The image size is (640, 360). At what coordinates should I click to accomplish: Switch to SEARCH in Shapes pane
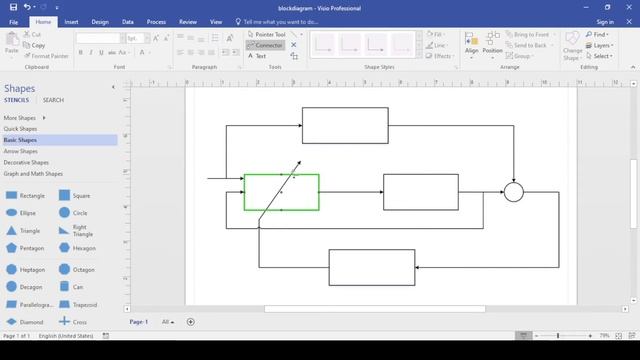[53, 100]
